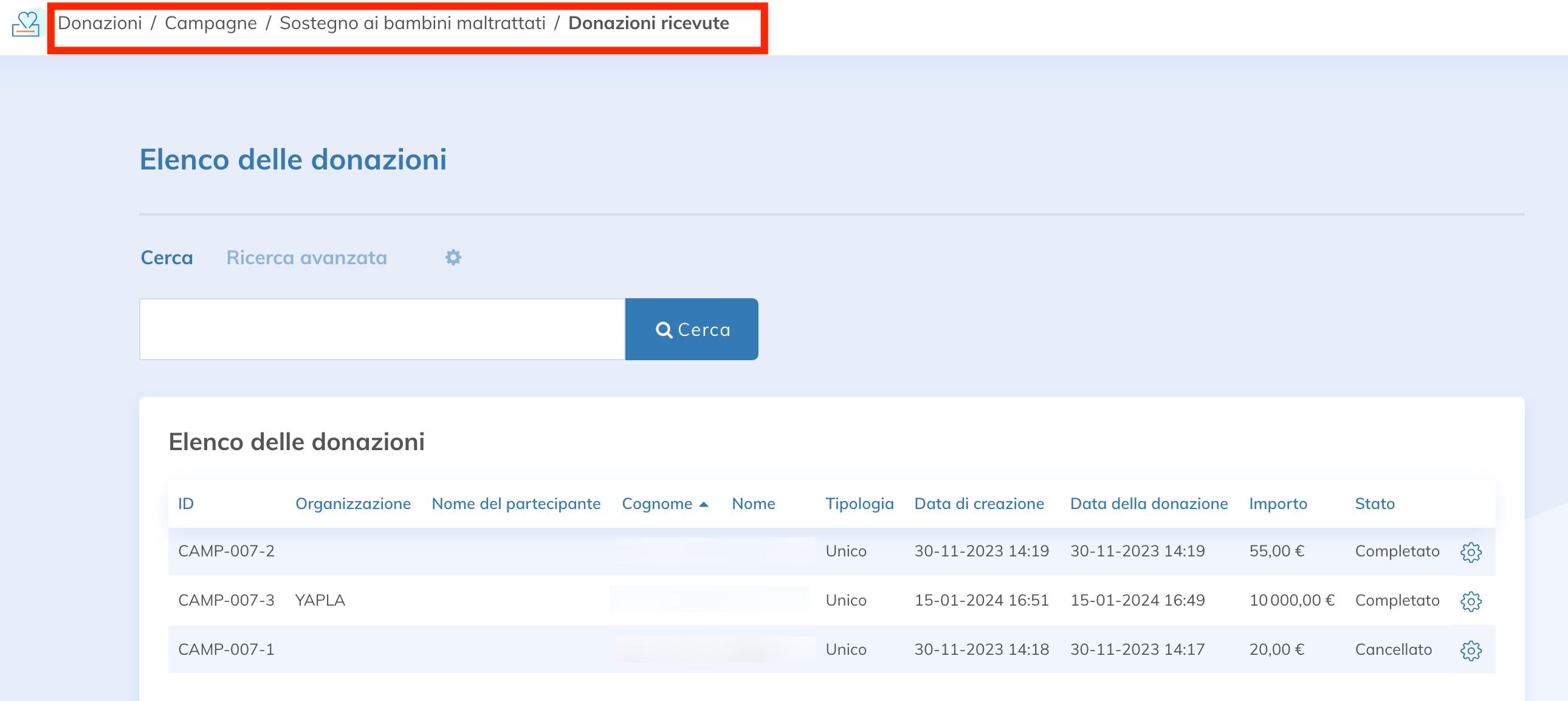Sort table by ID column
This screenshot has height=701, width=1568.
pyautogui.click(x=185, y=504)
